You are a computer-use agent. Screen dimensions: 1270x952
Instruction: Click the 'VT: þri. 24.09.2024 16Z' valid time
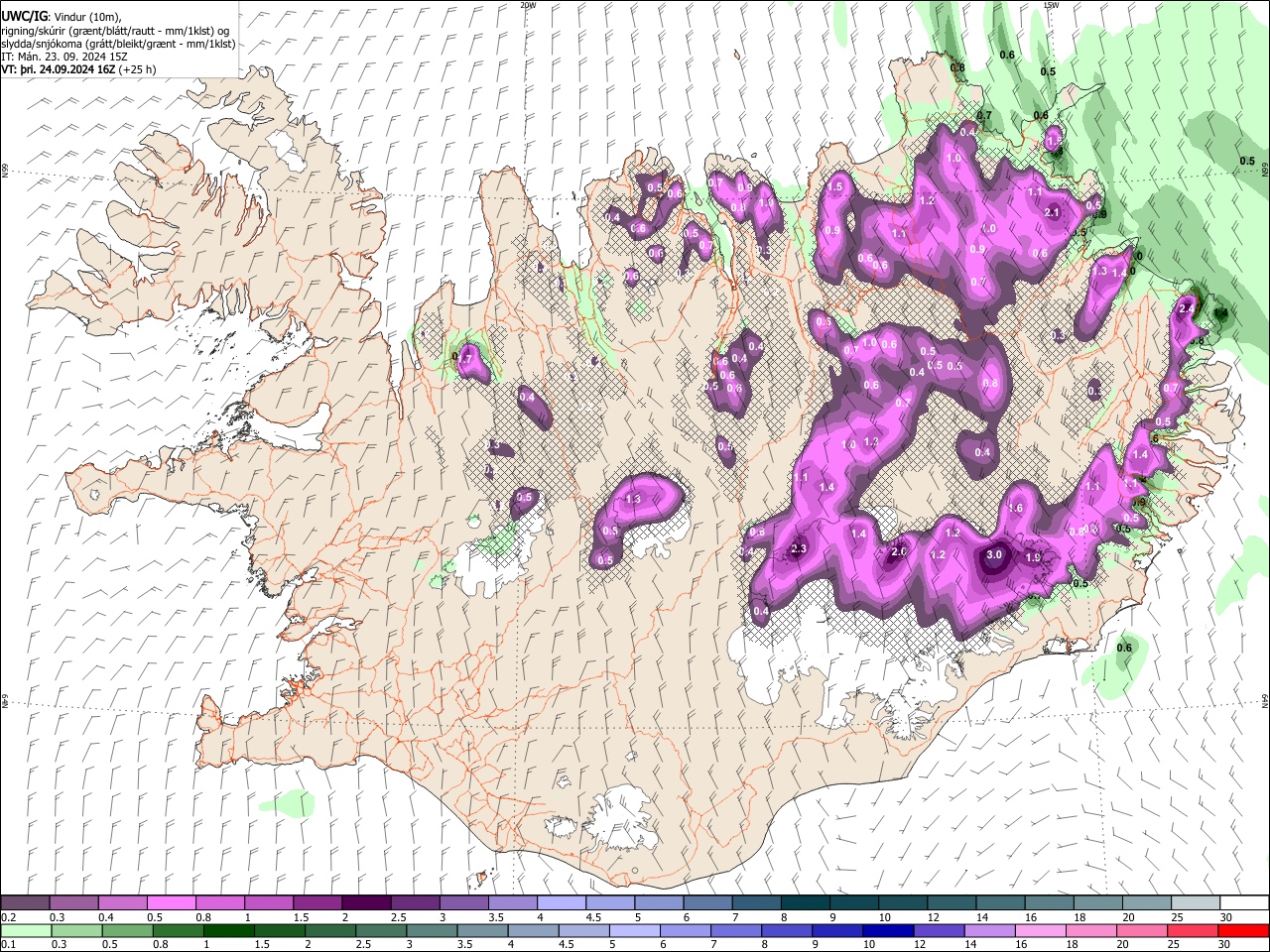pos(58,69)
